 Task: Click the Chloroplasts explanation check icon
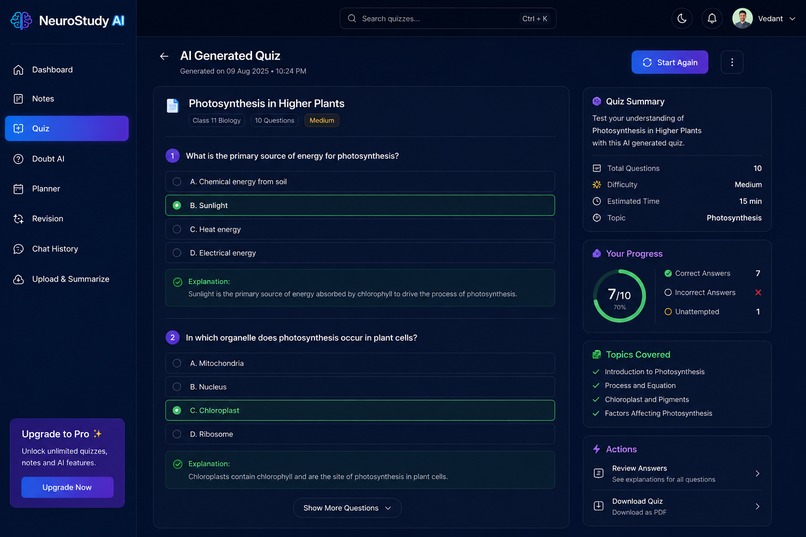[177, 464]
